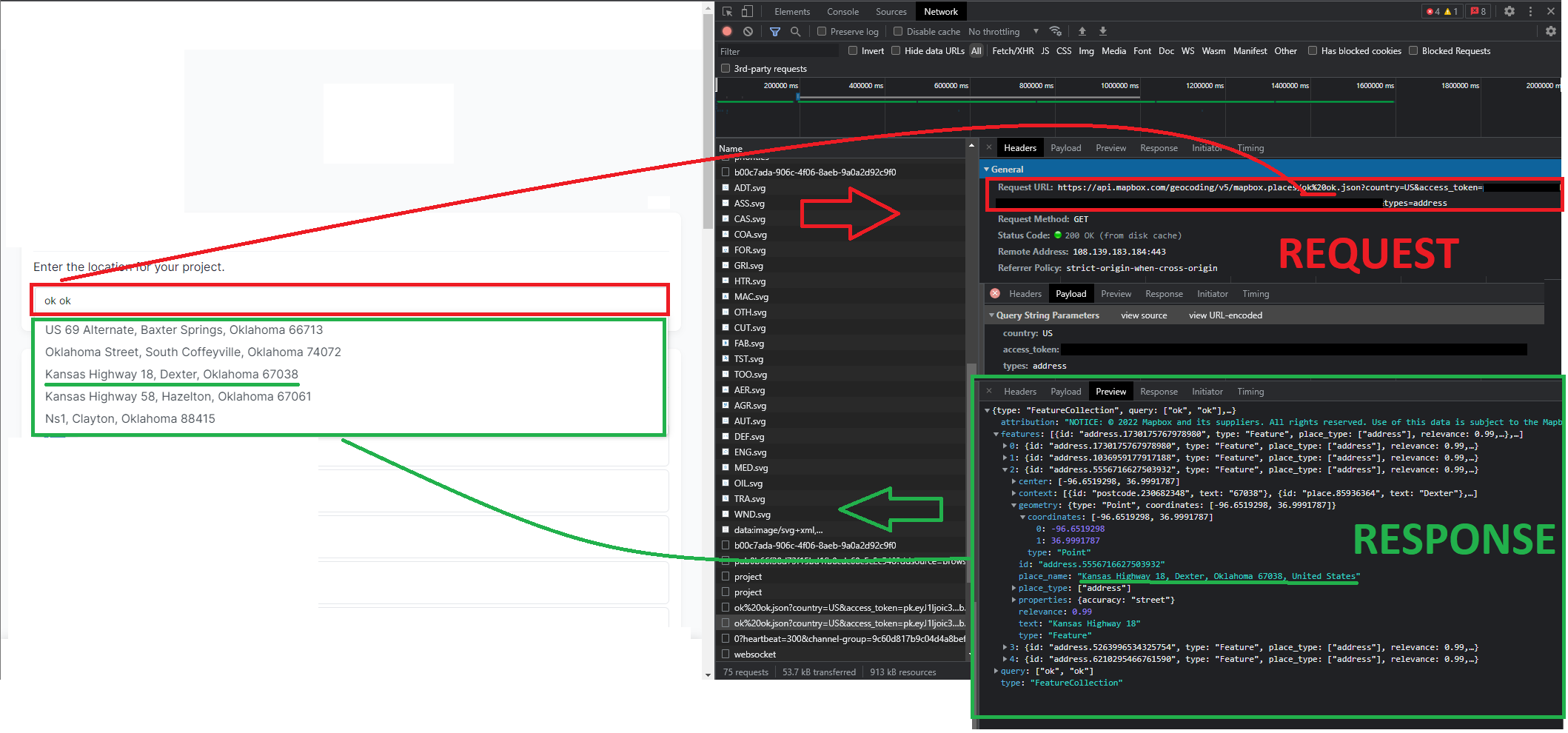Click errors and warnings counter badge
The width and height of the screenshot is (1568, 733).
point(1442,11)
